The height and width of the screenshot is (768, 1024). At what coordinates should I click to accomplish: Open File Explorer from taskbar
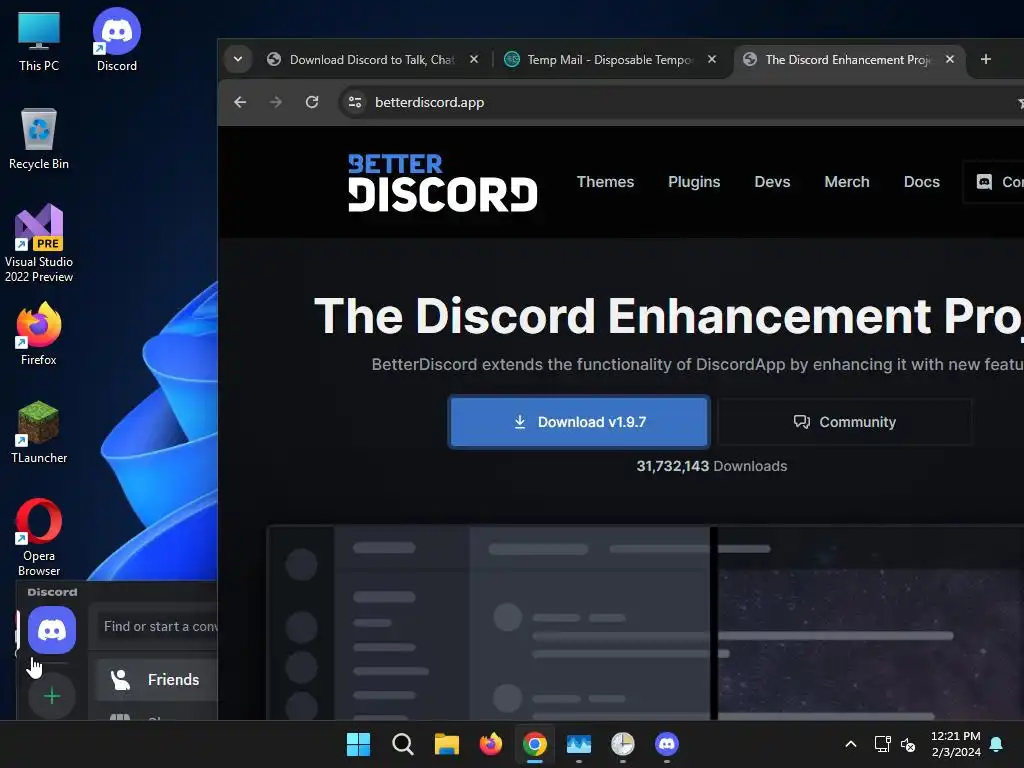[x=447, y=744]
